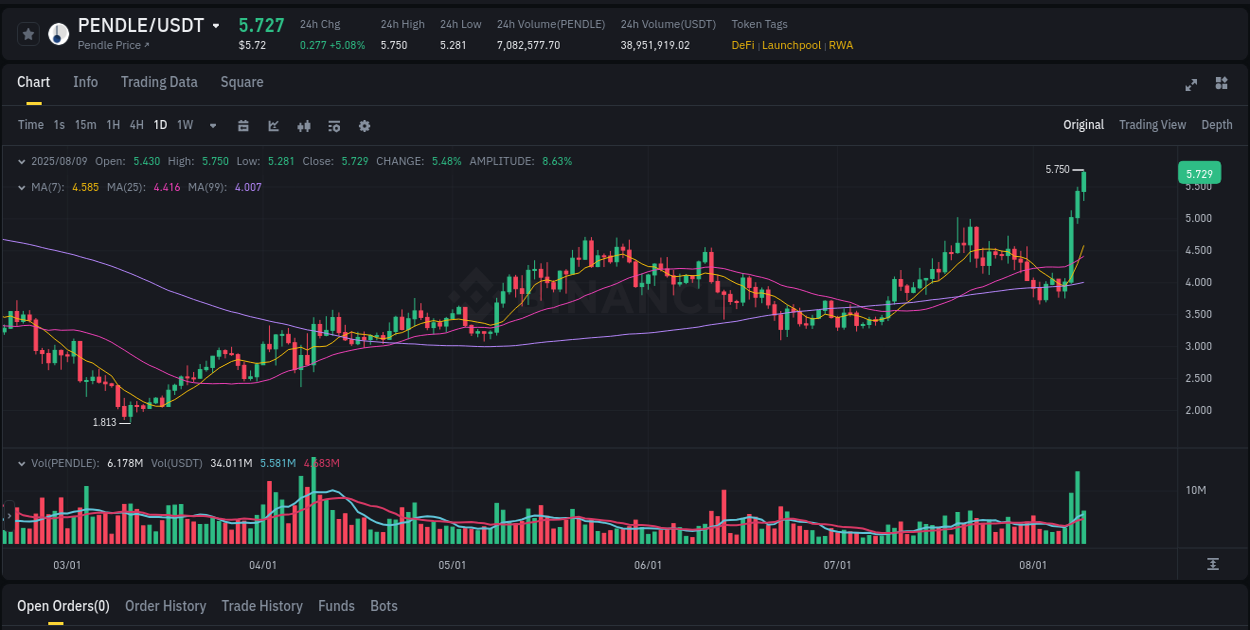1250x630 pixels.
Task: Switch to the Trading Data tab
Action: (x=158, y=82)
